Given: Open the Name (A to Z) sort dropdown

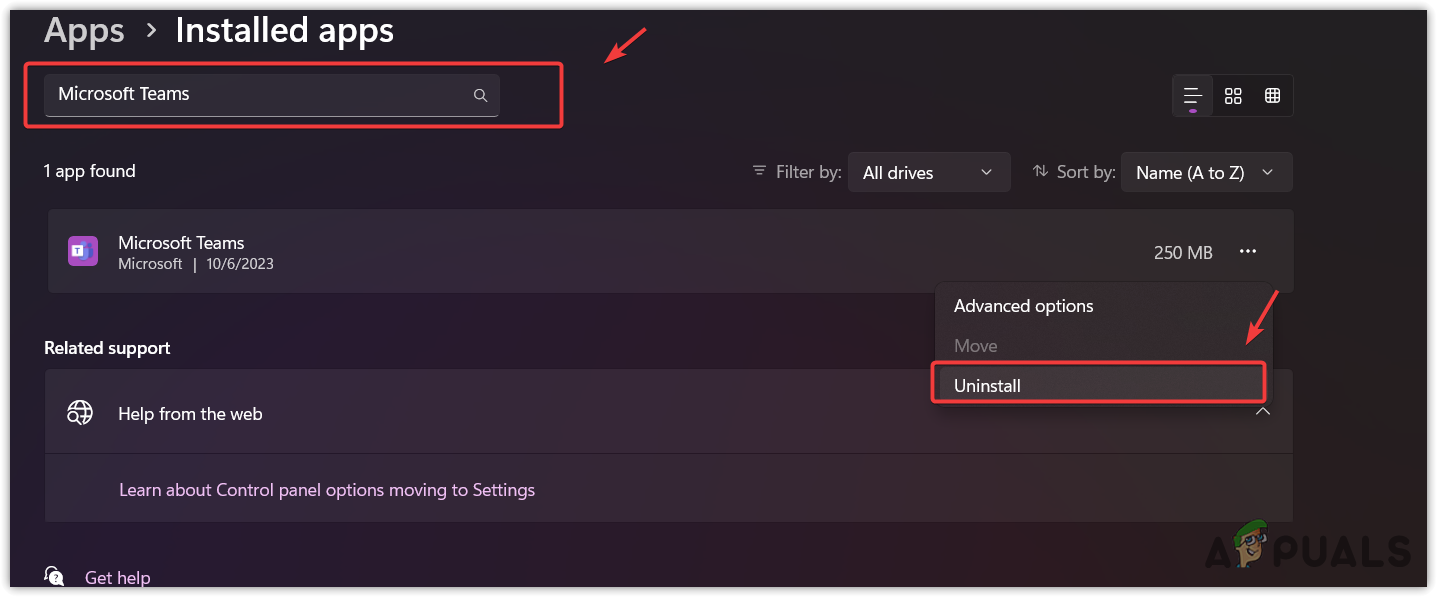Looking at the screenshot, I should coord(1206,172).
